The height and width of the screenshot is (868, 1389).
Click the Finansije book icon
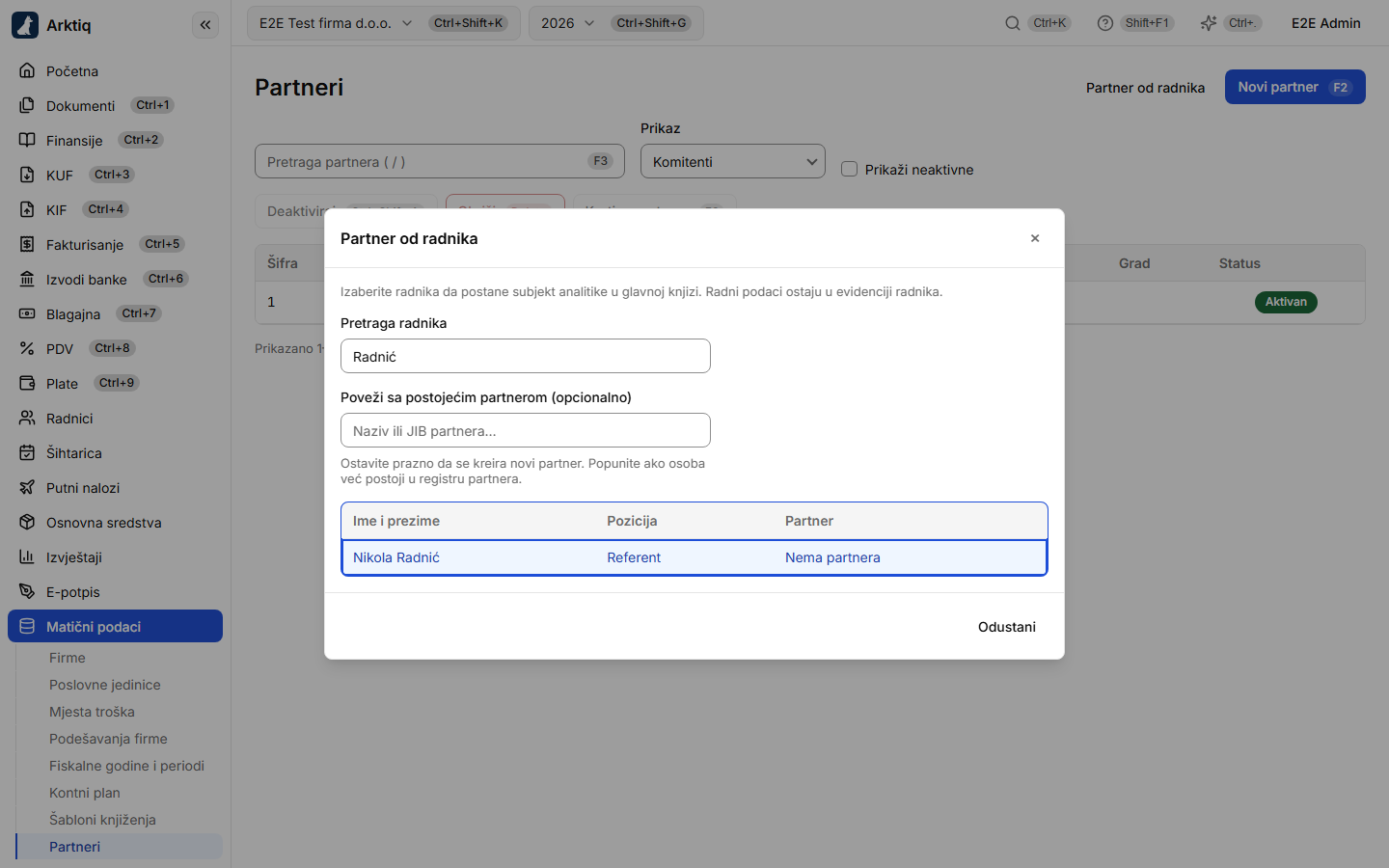(x=27, y=140)
